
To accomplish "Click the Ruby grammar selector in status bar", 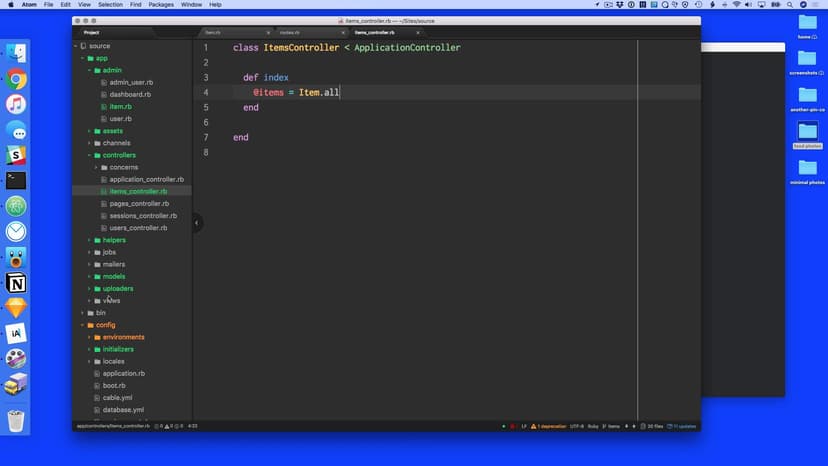I will (x=592, y=426).
